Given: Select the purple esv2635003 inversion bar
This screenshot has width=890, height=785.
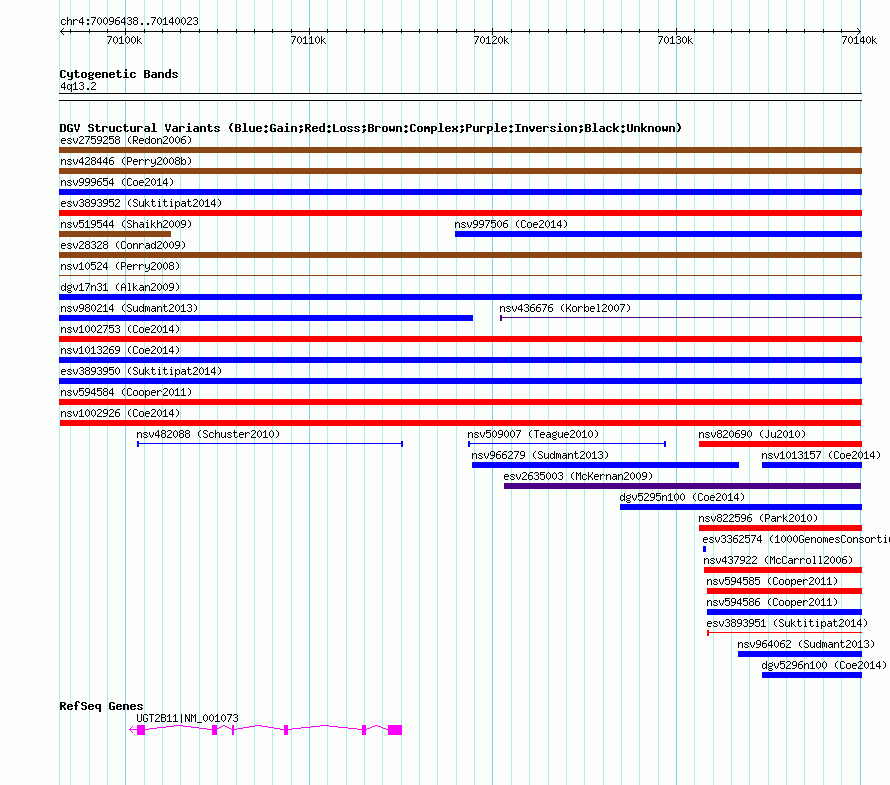Looking at the screenshot, I should [682, 486].
